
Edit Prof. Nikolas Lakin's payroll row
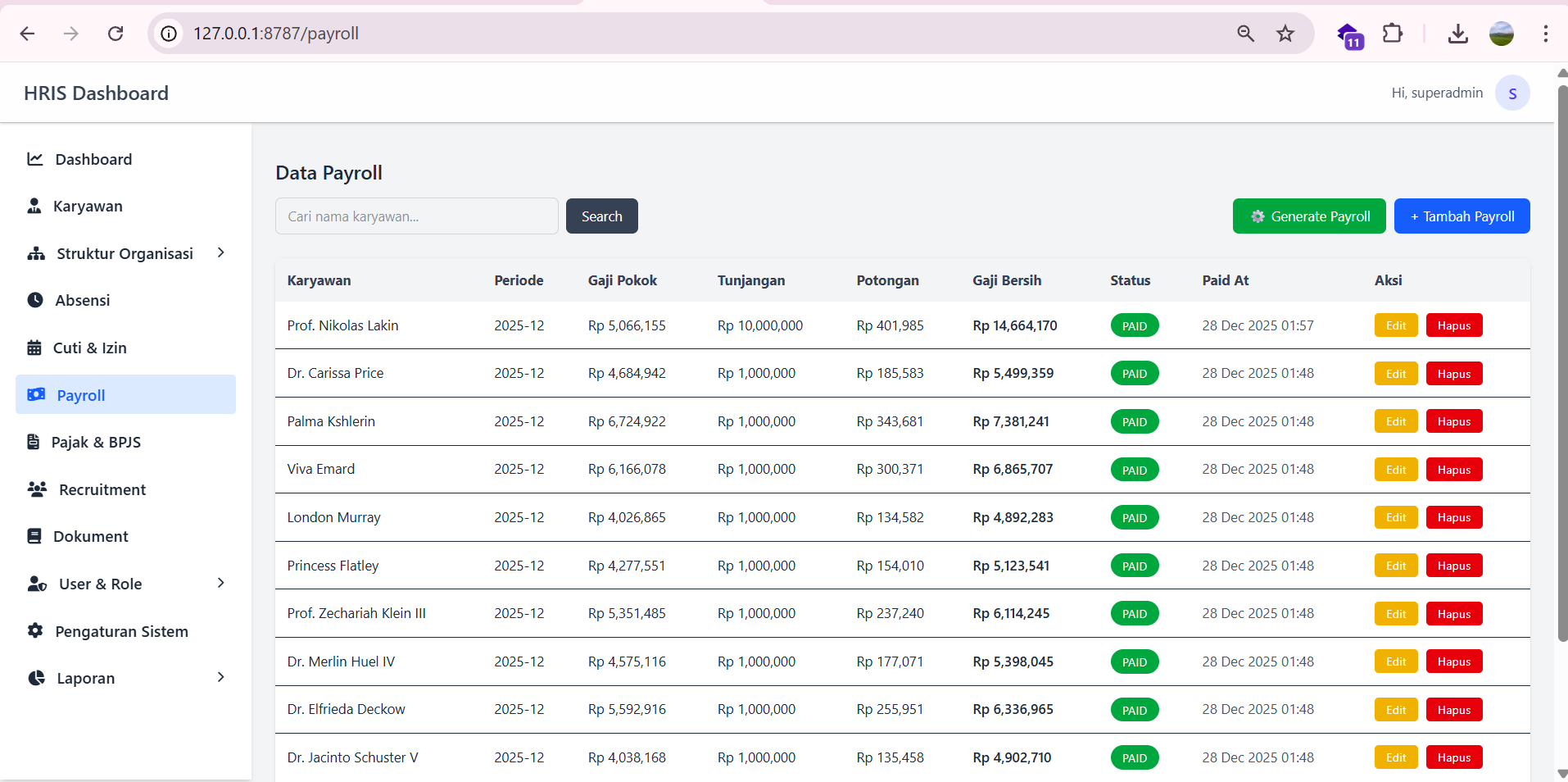click(x=1395, y=325)
